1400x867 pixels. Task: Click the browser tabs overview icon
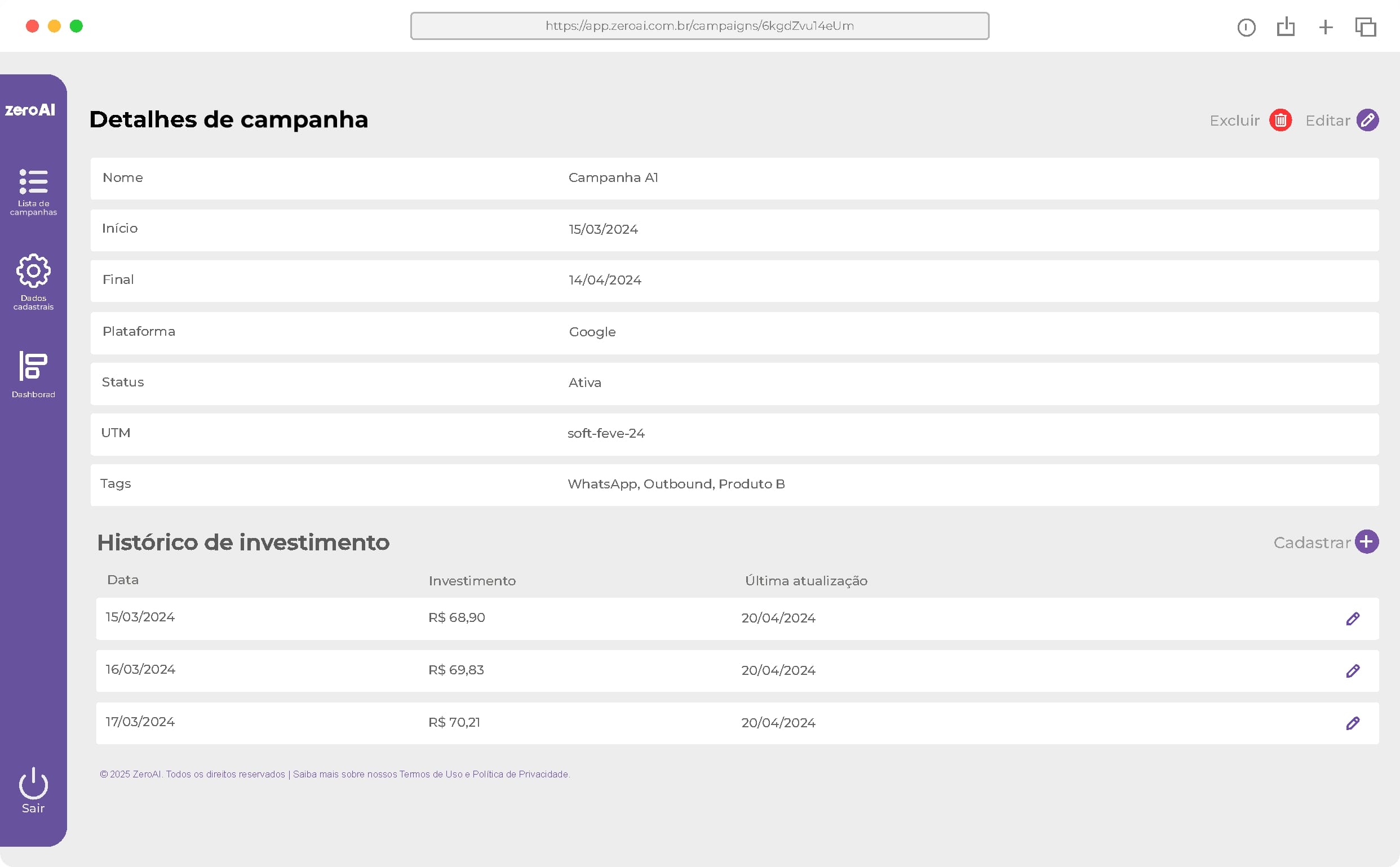(x=1366, y=27)
